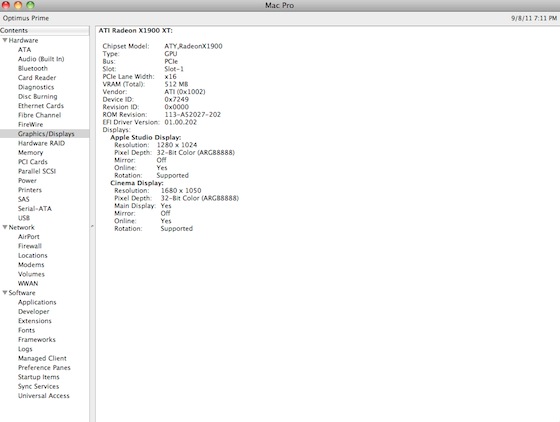This screenshot has width=560, height=422.
Task: Select Graphics/Displays in the sidebar
Action: tap(45, 134)
